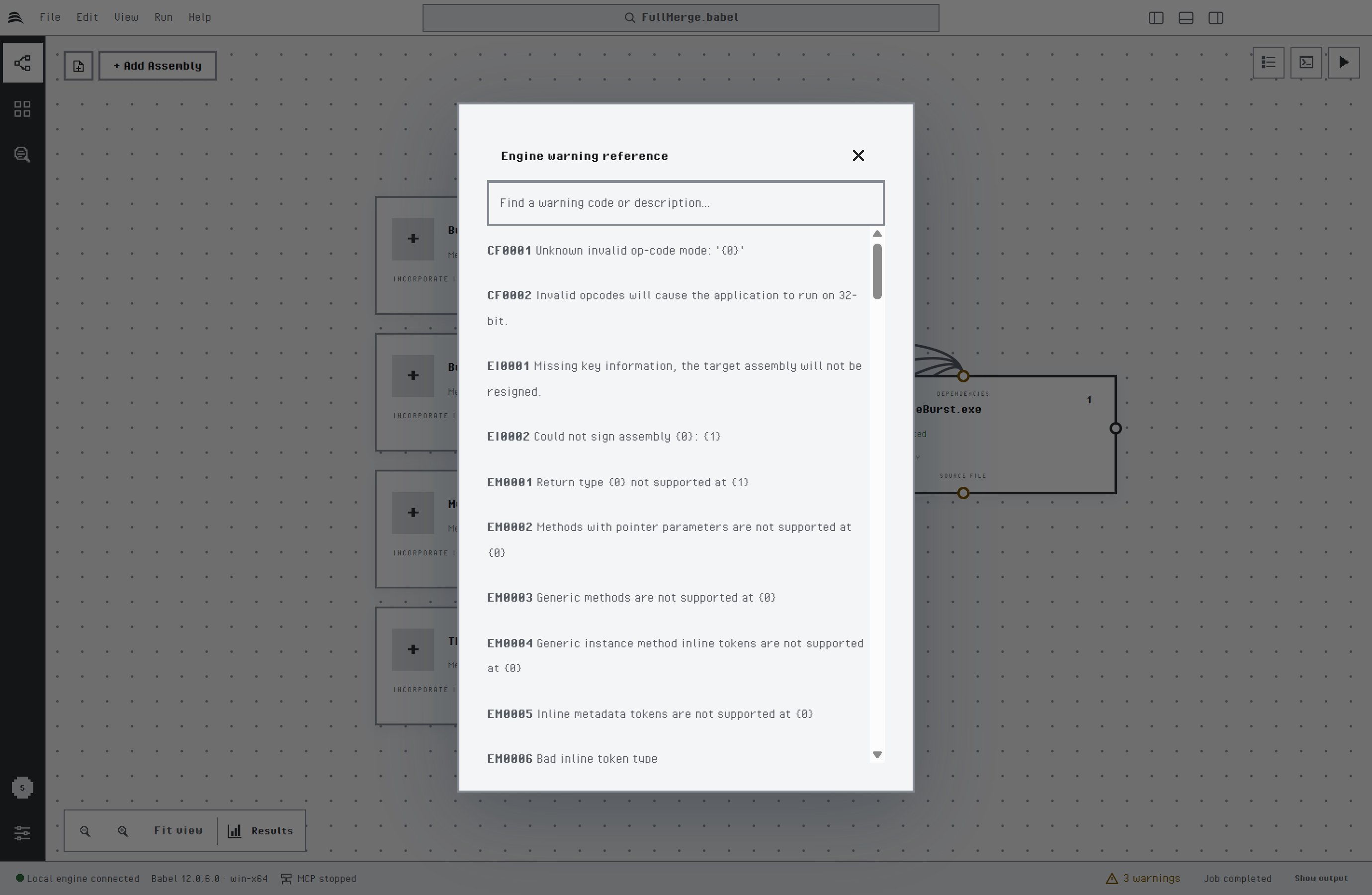The height and width of the screenshot is (895, 1372).
Task: Click the Local engine connected status
Action: click(x=77, y=878)
